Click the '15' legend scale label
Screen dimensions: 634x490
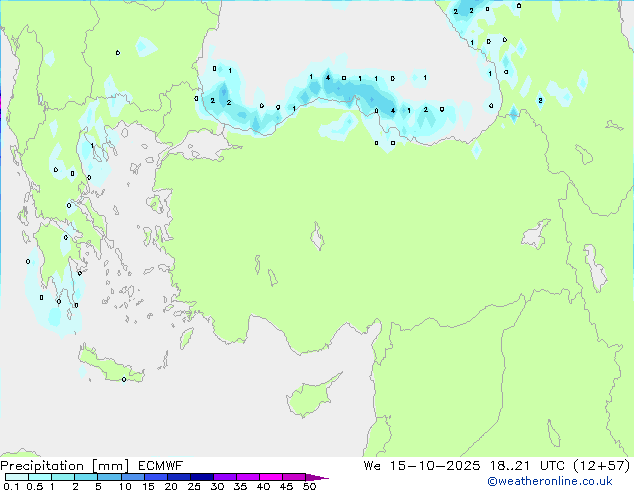pyautogui.click(x=148, y=486)
